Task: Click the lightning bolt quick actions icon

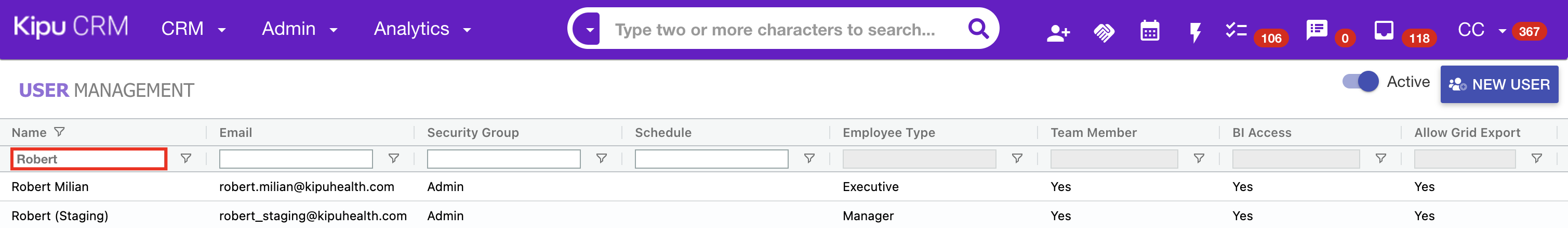Action: click(1195, 32)
